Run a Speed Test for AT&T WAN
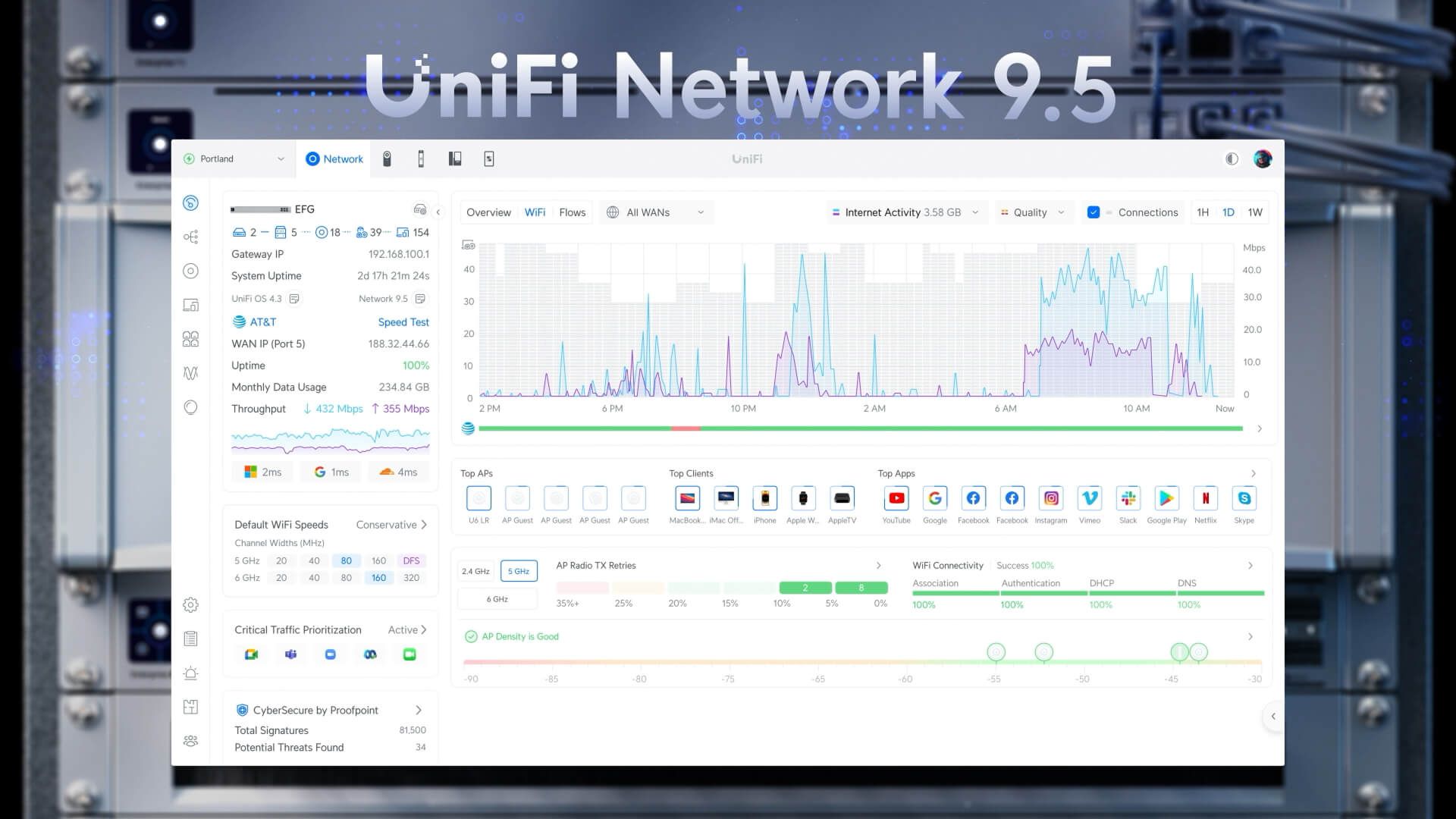The height and width of the screenshot is (819, 1456). tap(403, 322)
